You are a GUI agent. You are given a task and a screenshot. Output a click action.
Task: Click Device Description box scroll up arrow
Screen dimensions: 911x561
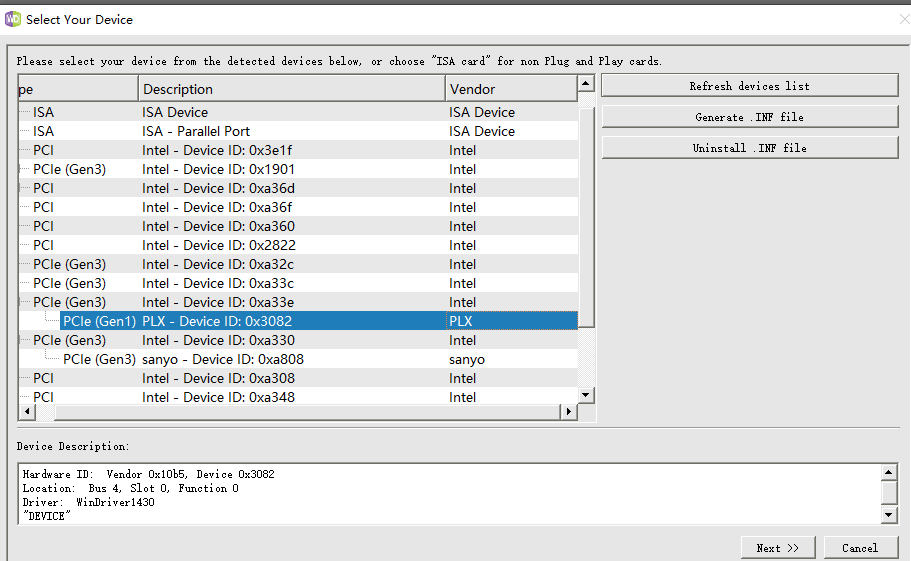[x=888, y=473]
